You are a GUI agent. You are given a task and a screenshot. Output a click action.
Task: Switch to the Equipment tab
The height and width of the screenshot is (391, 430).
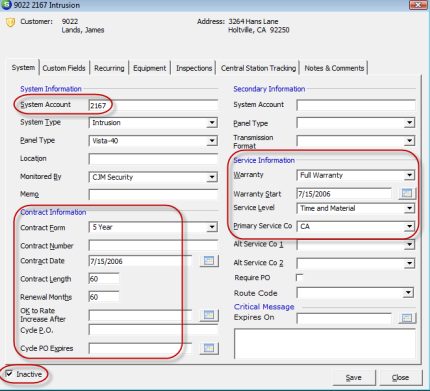pos(150,68)
